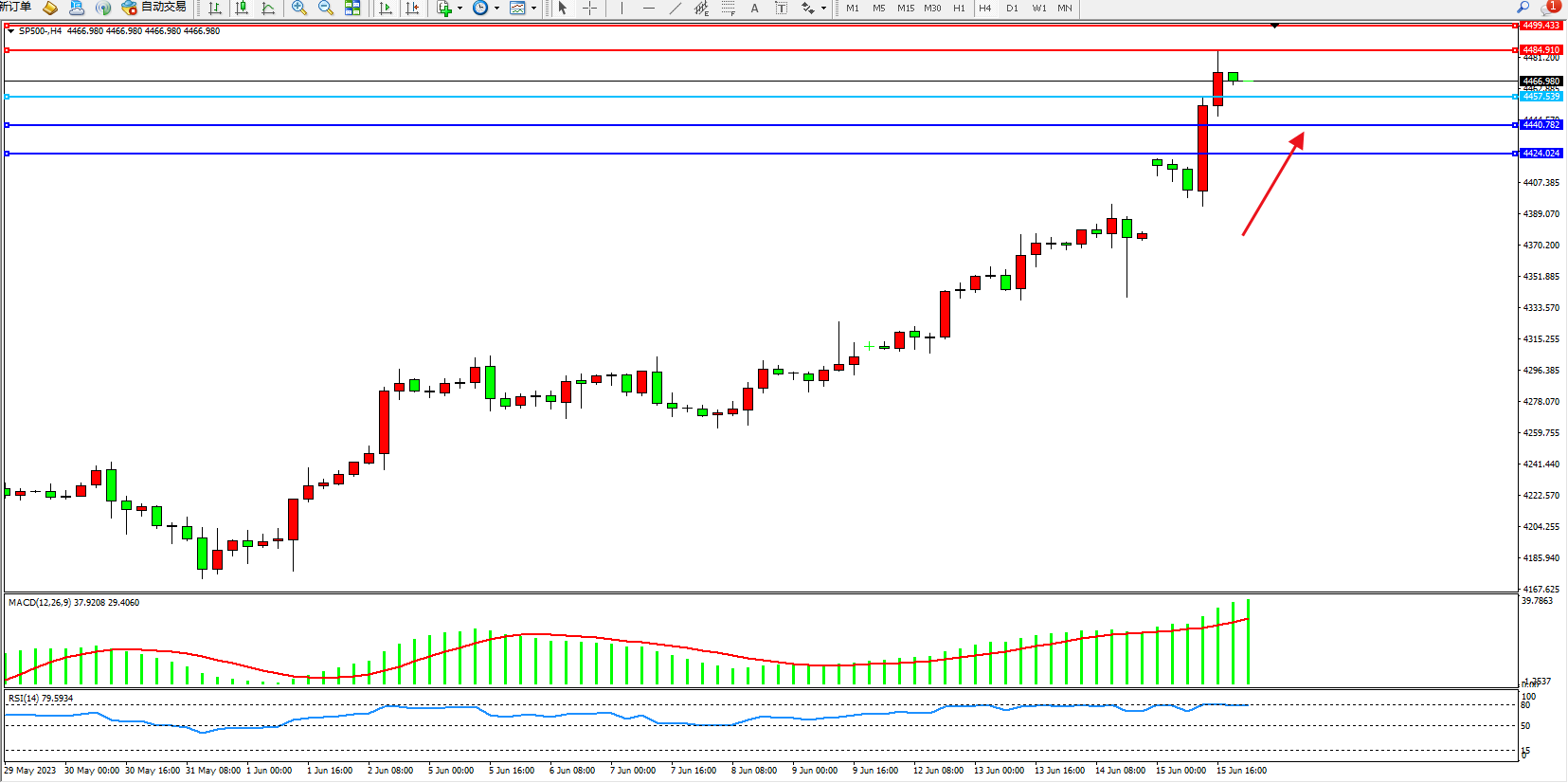Image resolution: width=1568 pixels, height=783 pixels.
Task: Open the search magnifier icon
Action: click(x=1523, y=7)
